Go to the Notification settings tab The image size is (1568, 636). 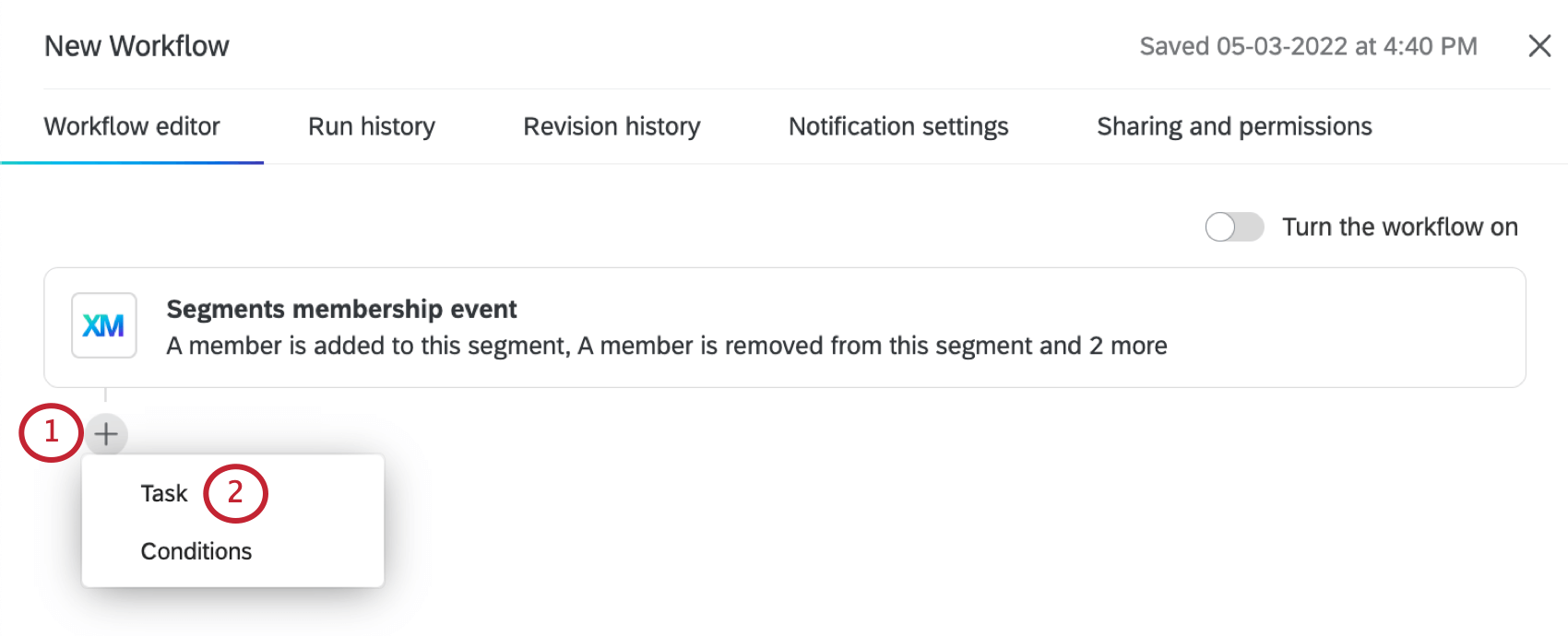pyautogui.click(x=898, y=126)
